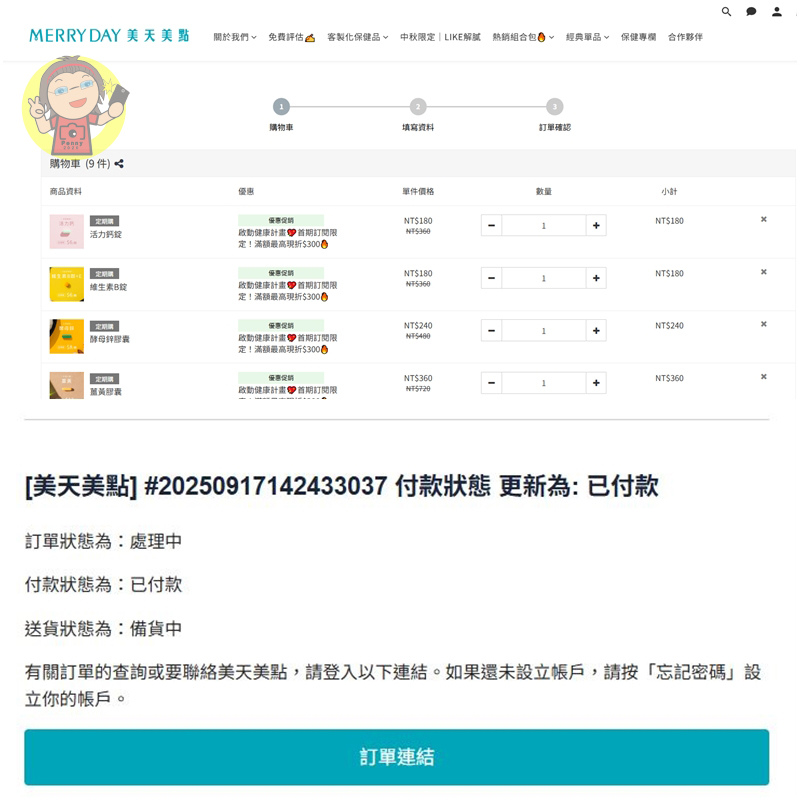This screenshot has height=800, width=800.
Task: Open the 免費評估 menu item
Action: tap(291, 37)
